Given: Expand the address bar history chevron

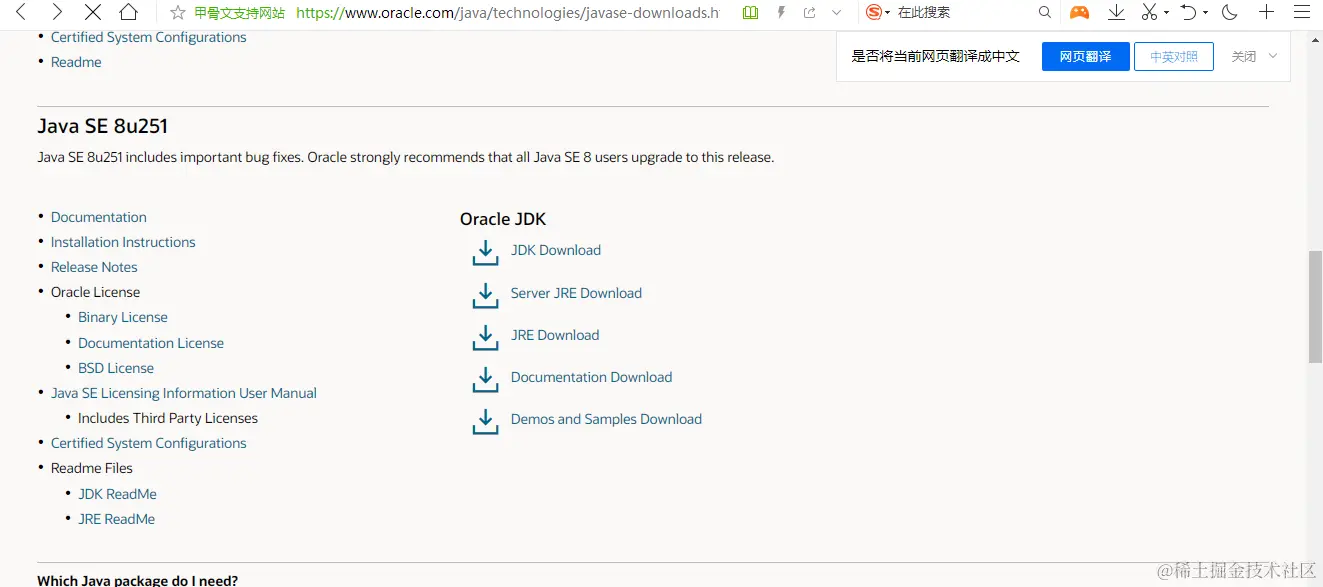Looking at the screenshot, I should point(837,13).
